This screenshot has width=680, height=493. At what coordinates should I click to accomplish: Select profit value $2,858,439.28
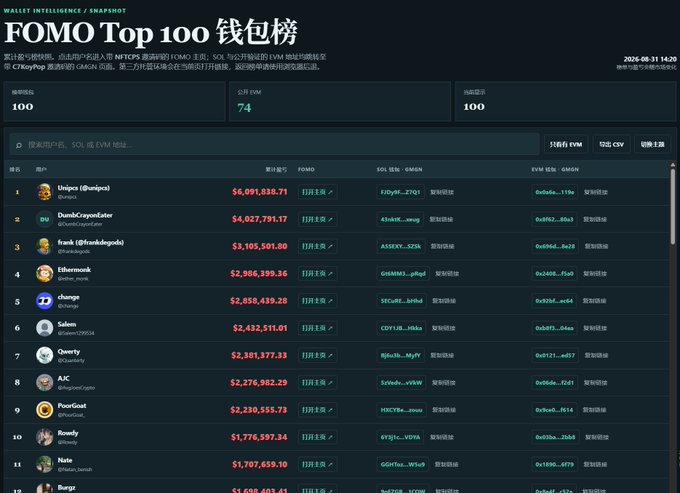point(258,301)
